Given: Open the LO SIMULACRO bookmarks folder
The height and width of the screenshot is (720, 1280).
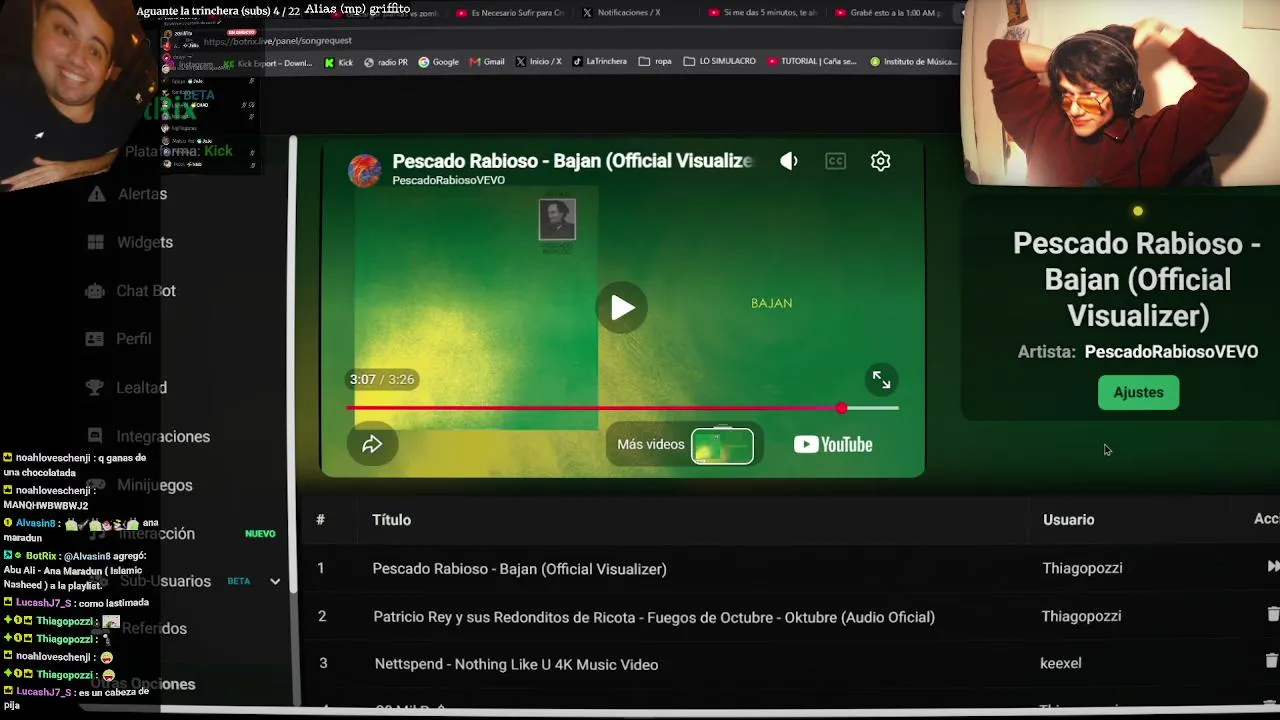Looking at the screenshot, I should click(x=720, y=62).
